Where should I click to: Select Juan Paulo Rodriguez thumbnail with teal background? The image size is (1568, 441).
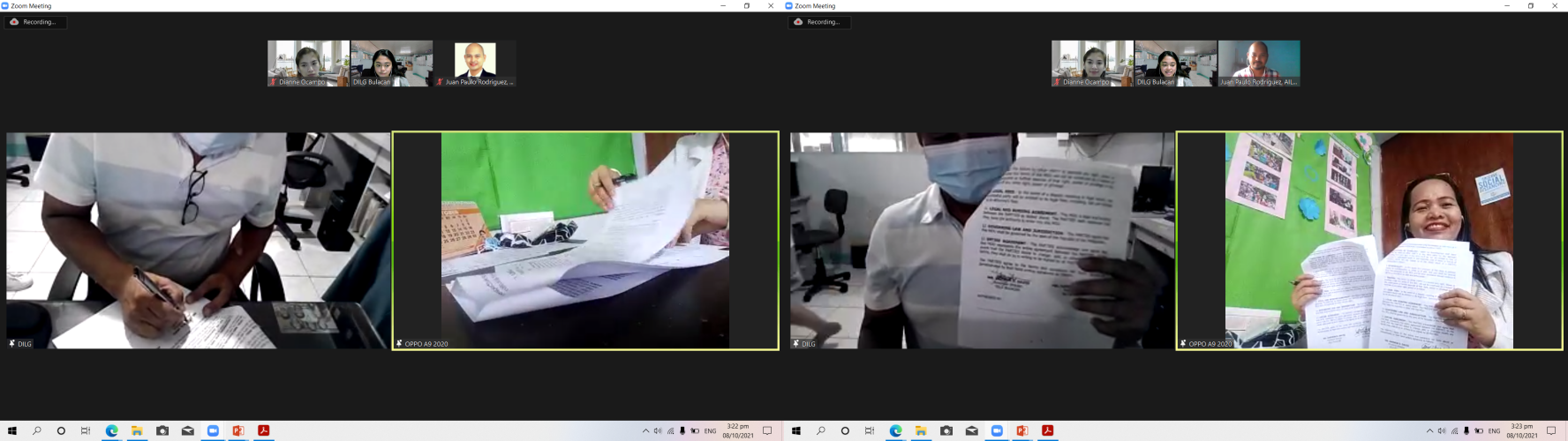click(1259, 64)
